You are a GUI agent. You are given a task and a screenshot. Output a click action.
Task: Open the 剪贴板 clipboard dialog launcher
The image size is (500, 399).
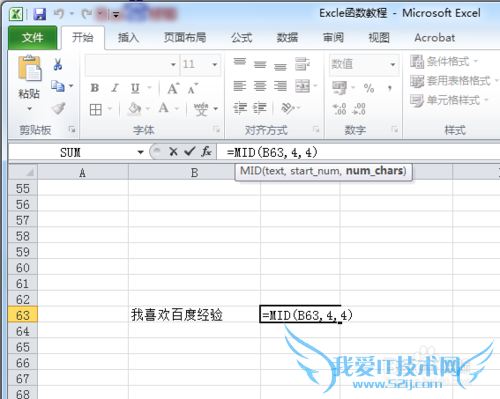(72, 129)
